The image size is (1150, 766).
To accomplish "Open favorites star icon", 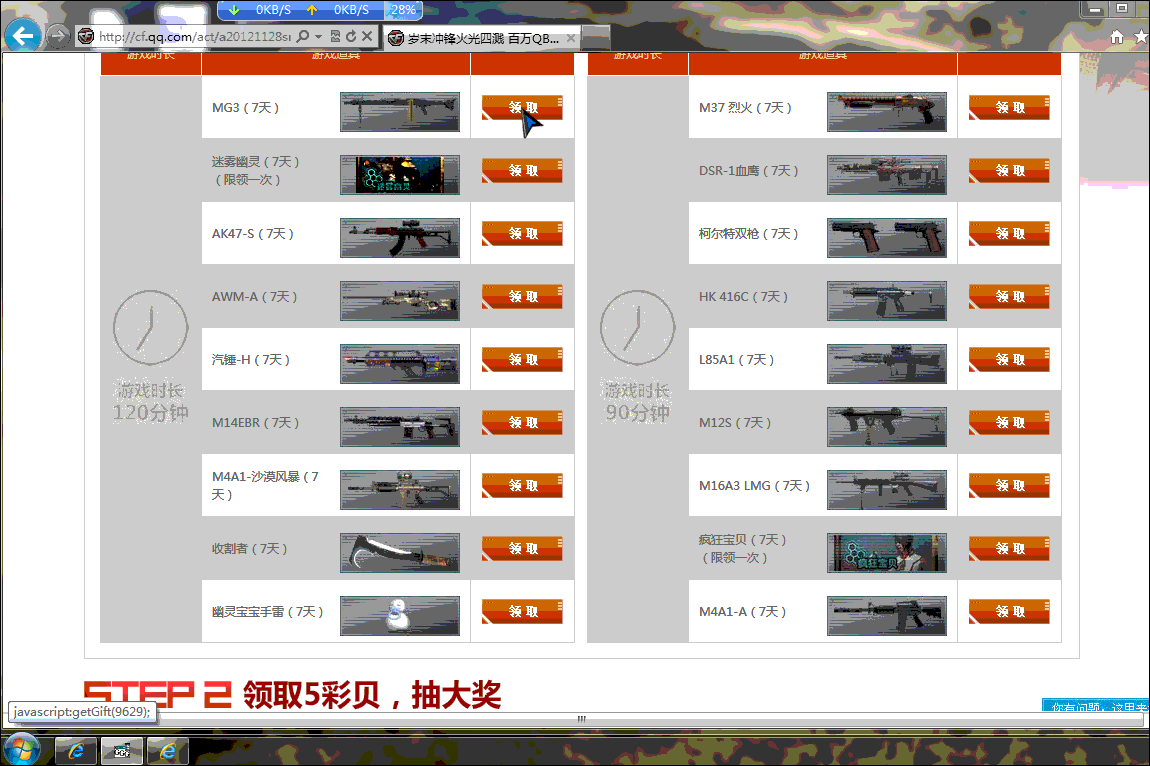I will 1141,37.
